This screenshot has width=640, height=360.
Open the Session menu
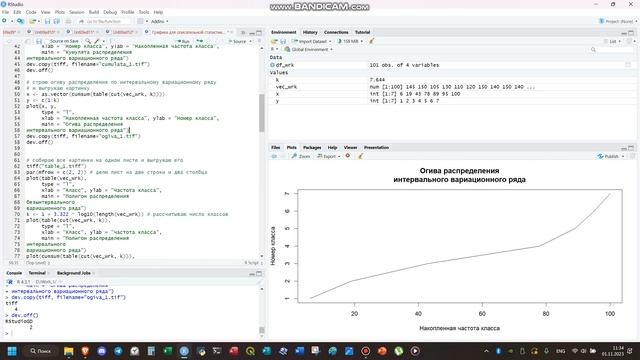click(76, 12)
